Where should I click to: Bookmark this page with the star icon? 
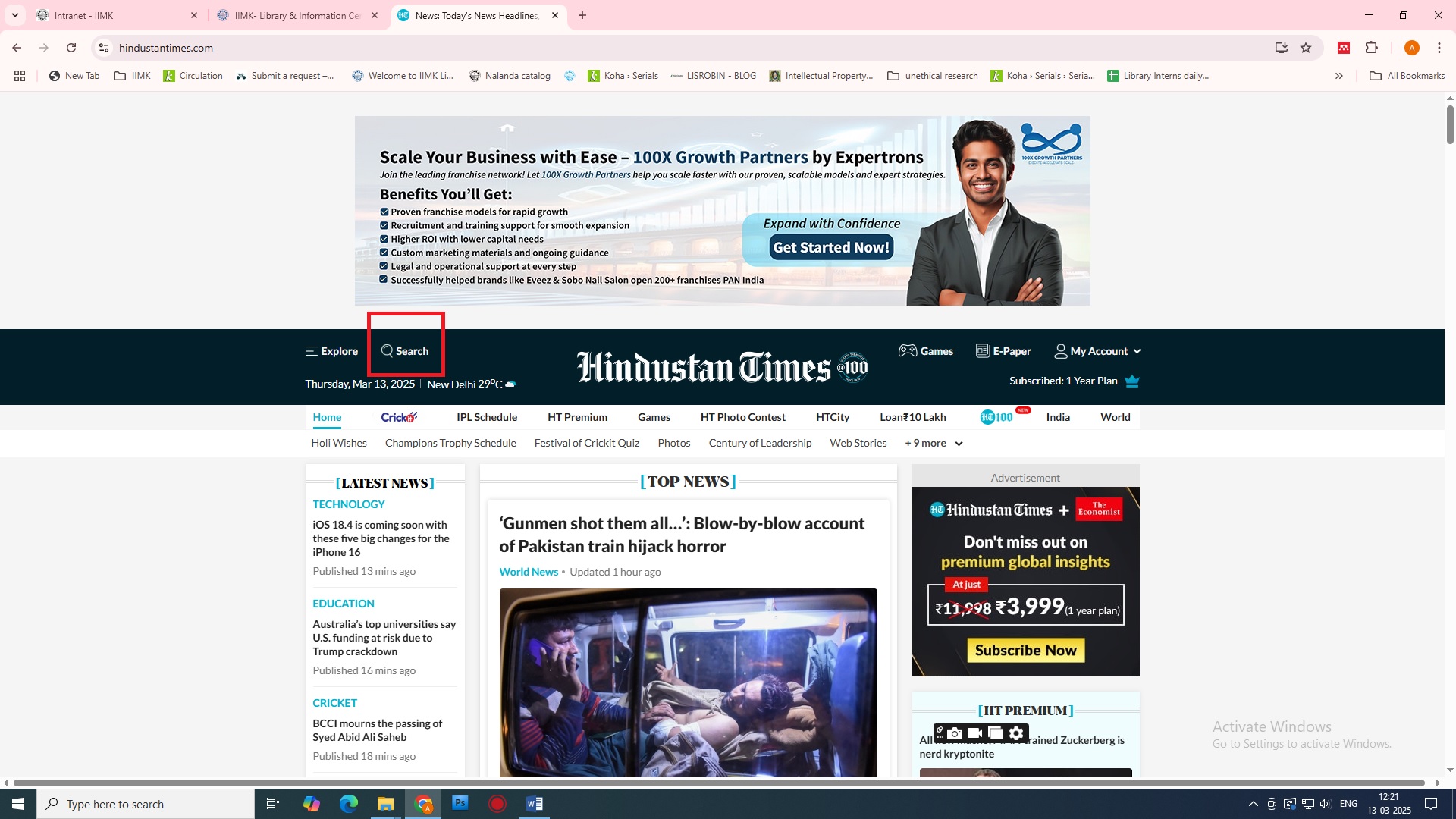pyautogui.click(x=1306, y=48)
